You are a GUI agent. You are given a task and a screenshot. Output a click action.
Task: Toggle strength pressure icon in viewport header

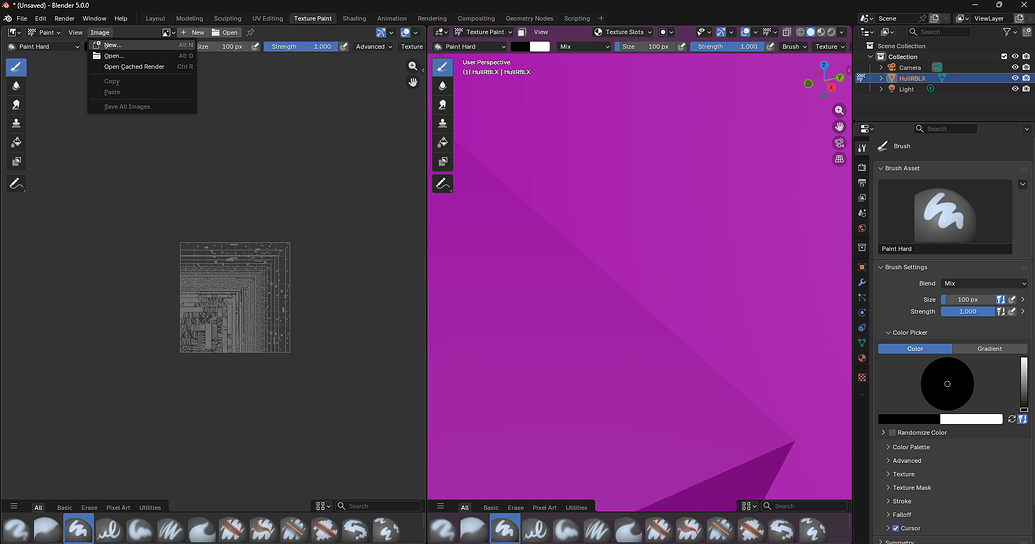click(770, 46)
